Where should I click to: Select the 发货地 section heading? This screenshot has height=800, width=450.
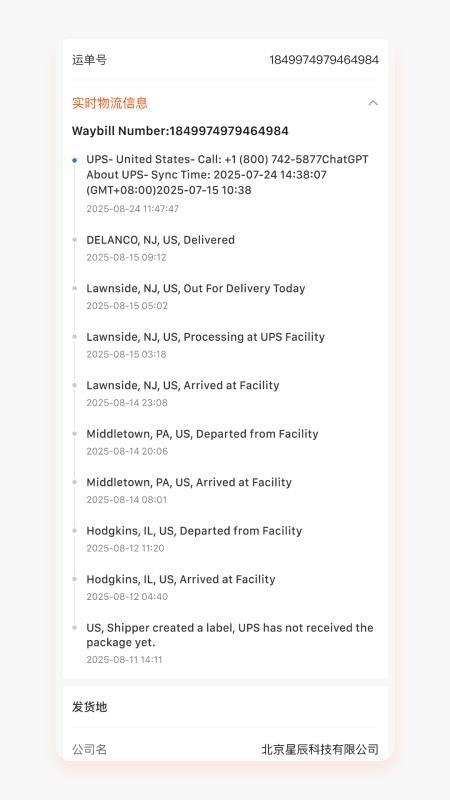point(89,707)
